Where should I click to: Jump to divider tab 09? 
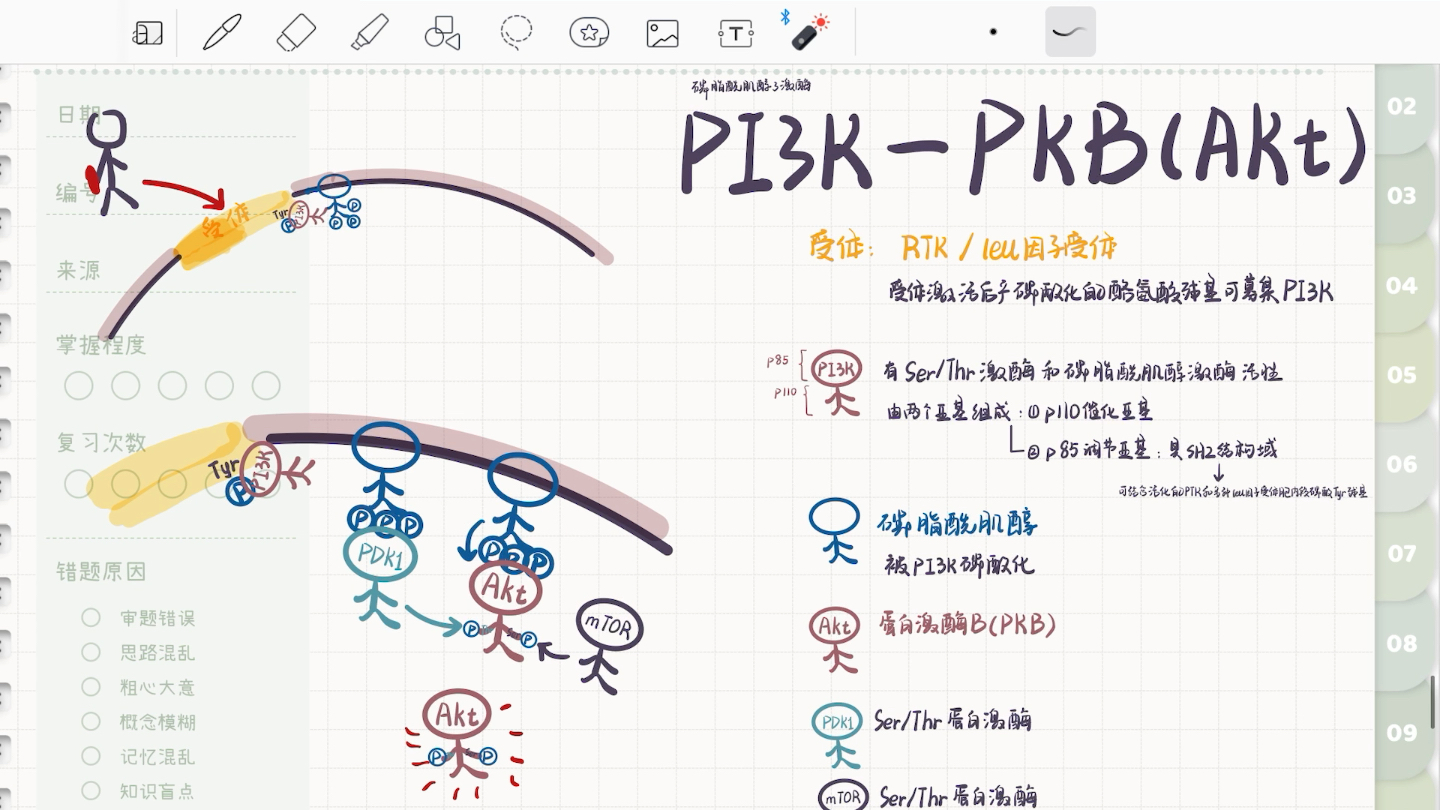click(1402, 733)
